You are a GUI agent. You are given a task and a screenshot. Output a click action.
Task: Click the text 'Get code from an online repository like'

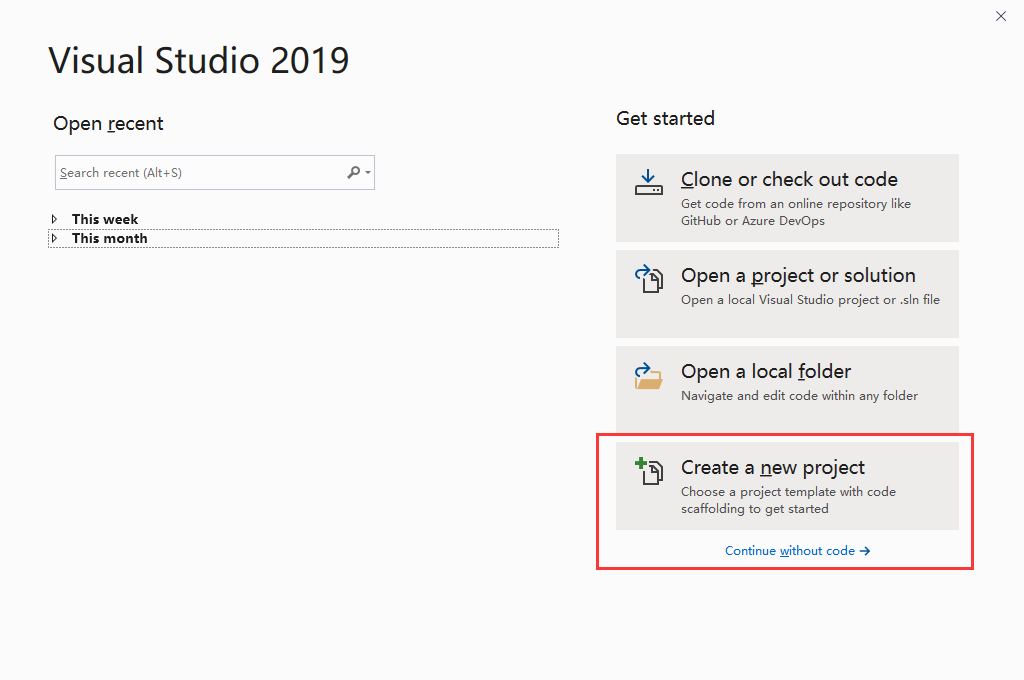795,204
